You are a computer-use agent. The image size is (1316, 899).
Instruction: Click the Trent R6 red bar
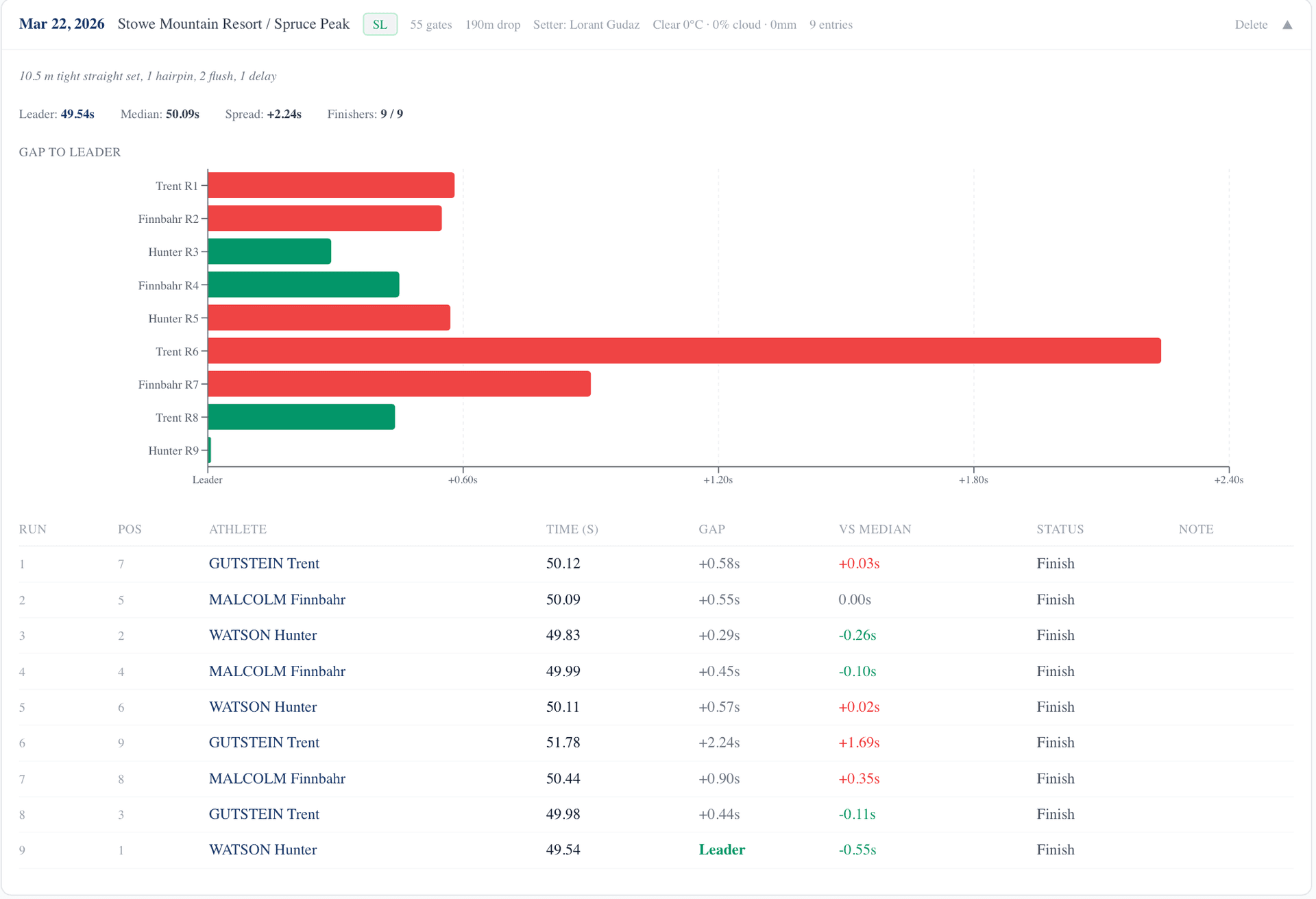point(683,351)
